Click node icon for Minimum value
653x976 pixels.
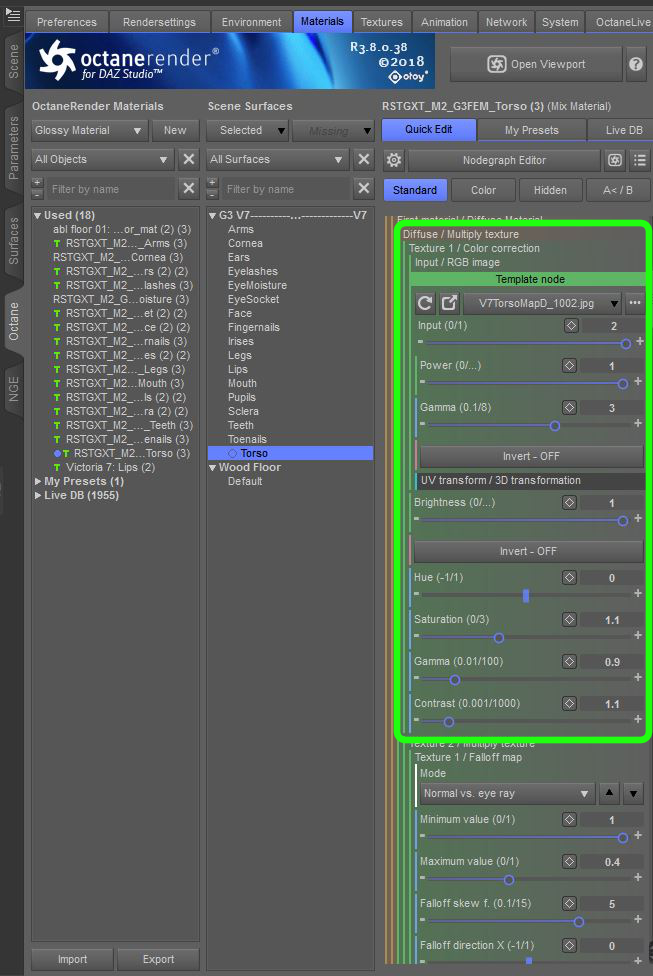[x=569, y=819]
